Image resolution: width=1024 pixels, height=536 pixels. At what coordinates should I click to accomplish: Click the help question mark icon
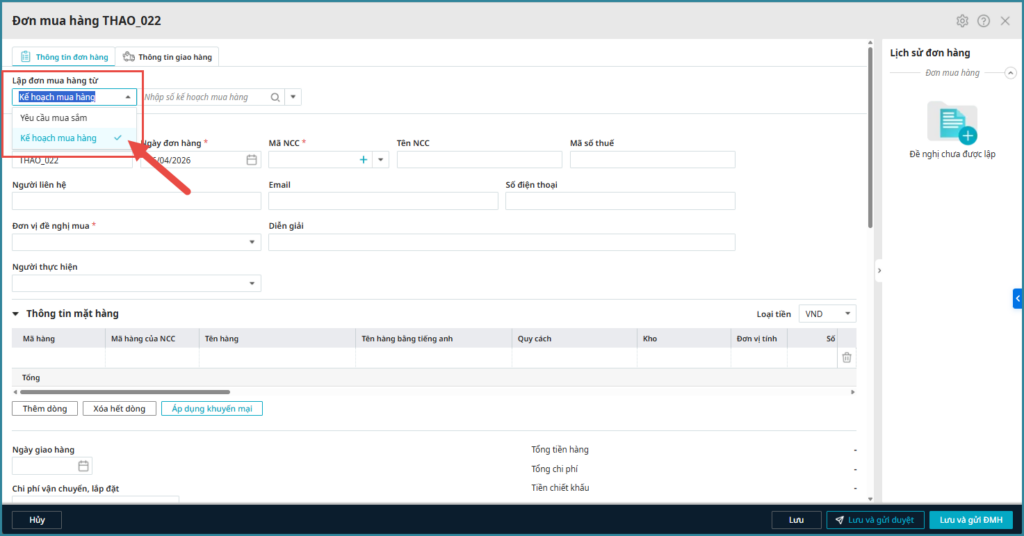984,21
